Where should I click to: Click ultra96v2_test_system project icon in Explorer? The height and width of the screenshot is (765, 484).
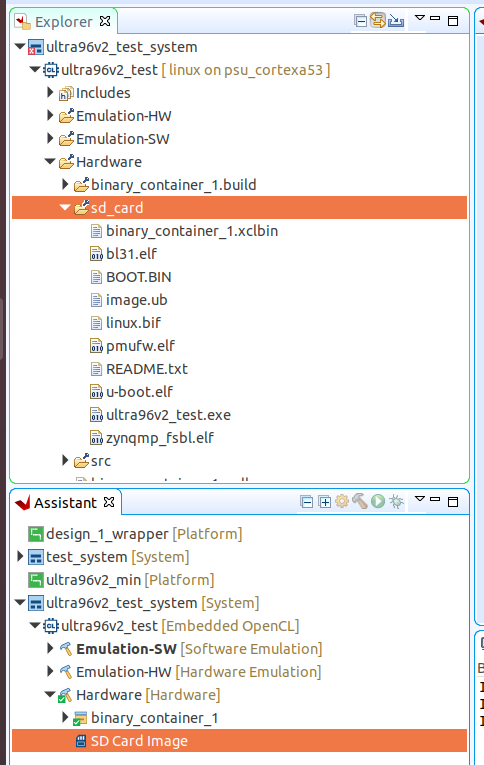pos(36,47)
